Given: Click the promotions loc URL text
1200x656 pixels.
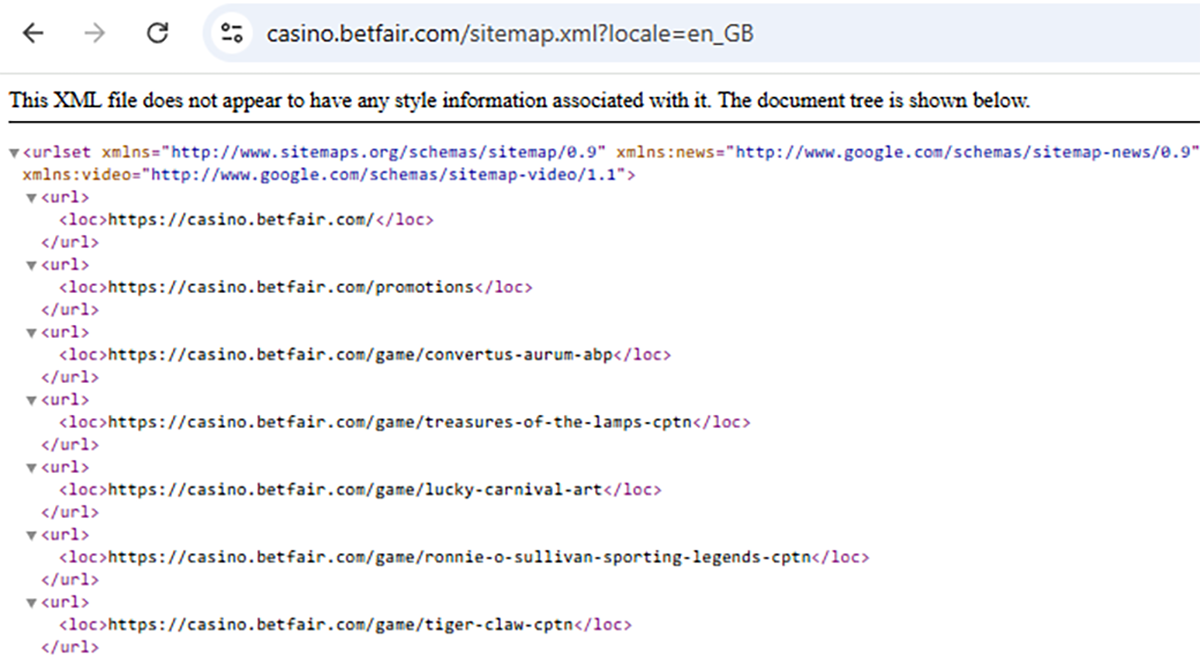Looking at the screenshot, I should pos(290,287).
